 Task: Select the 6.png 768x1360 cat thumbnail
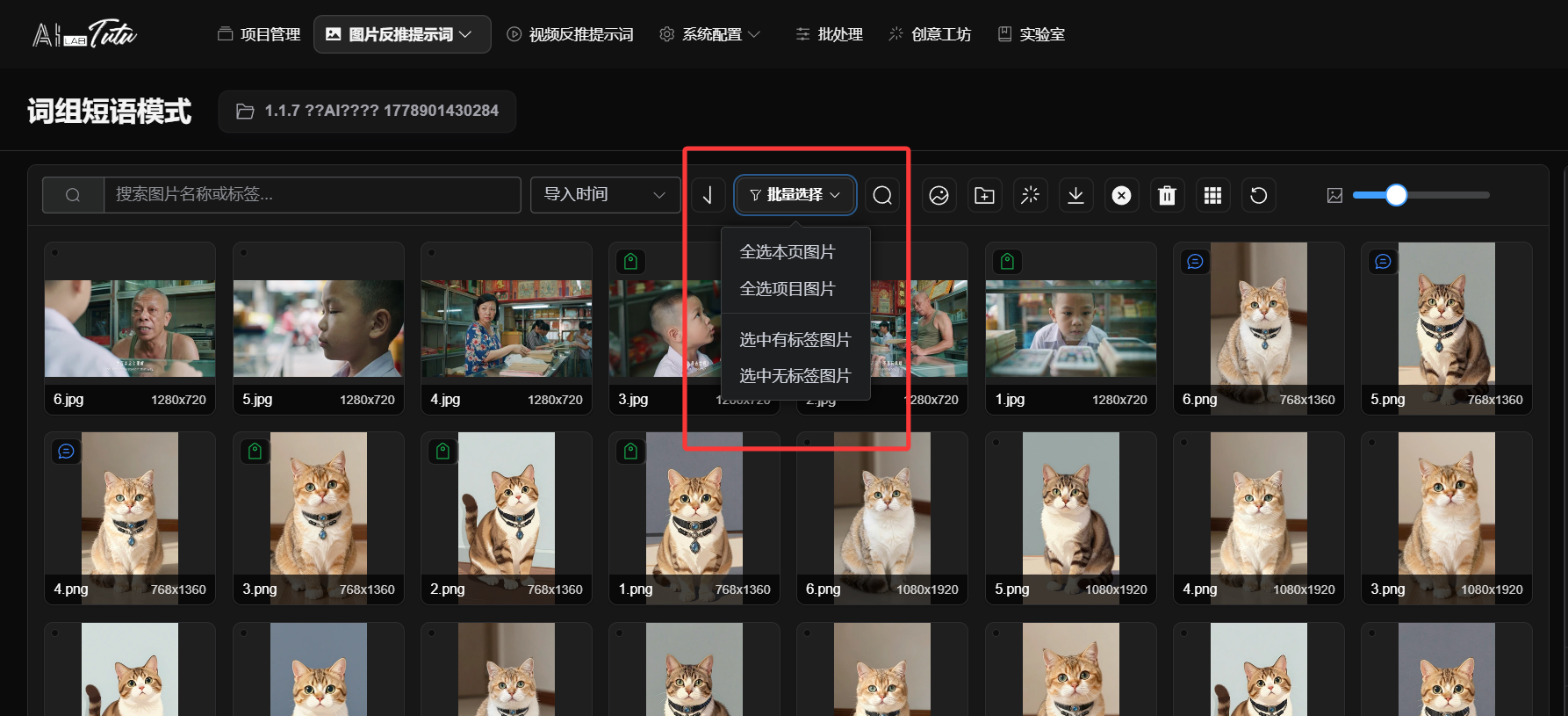pyautogui.click(x=1259, y=327)
